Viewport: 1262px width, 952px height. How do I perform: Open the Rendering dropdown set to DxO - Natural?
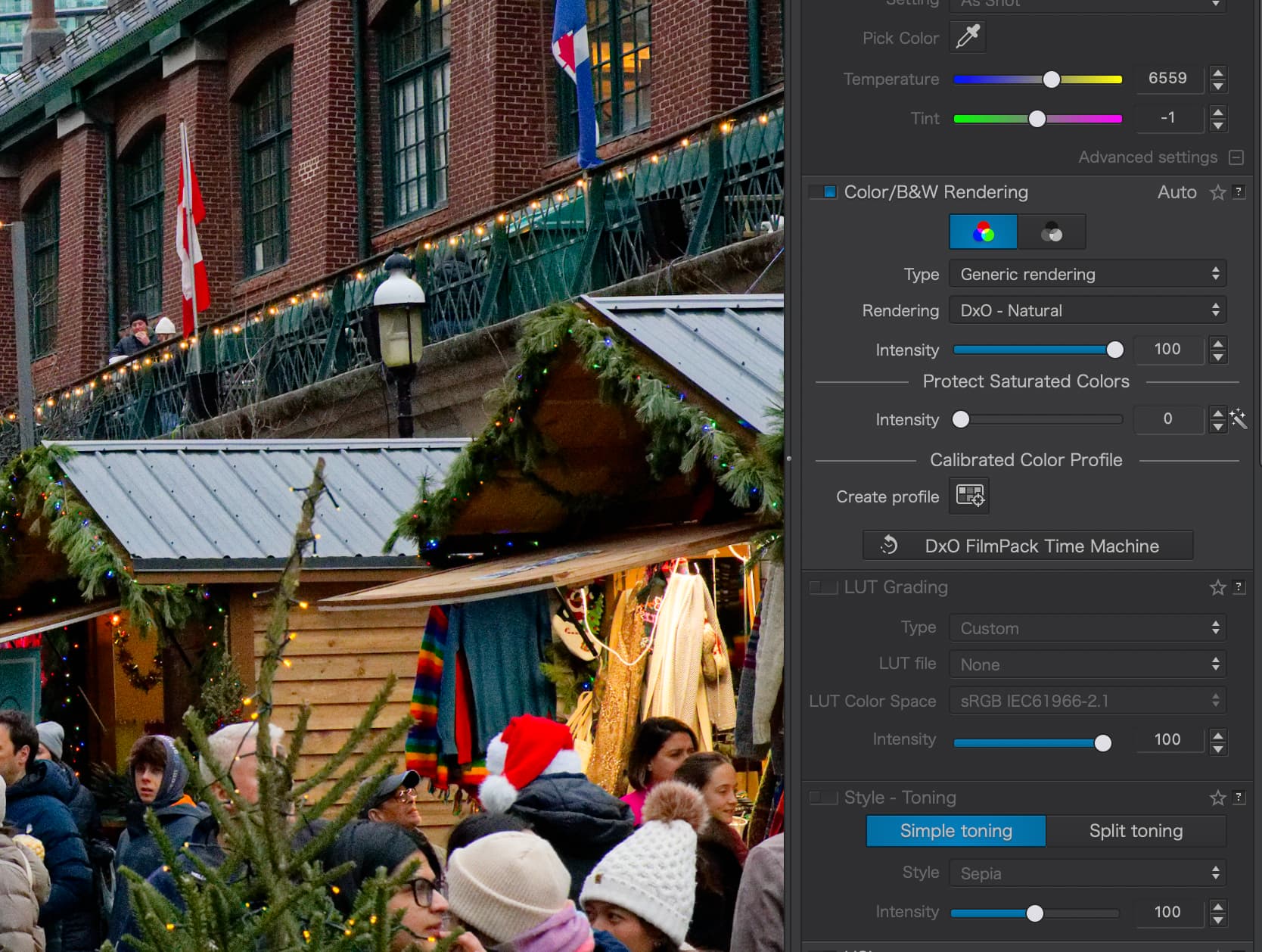coord(1087,310)
